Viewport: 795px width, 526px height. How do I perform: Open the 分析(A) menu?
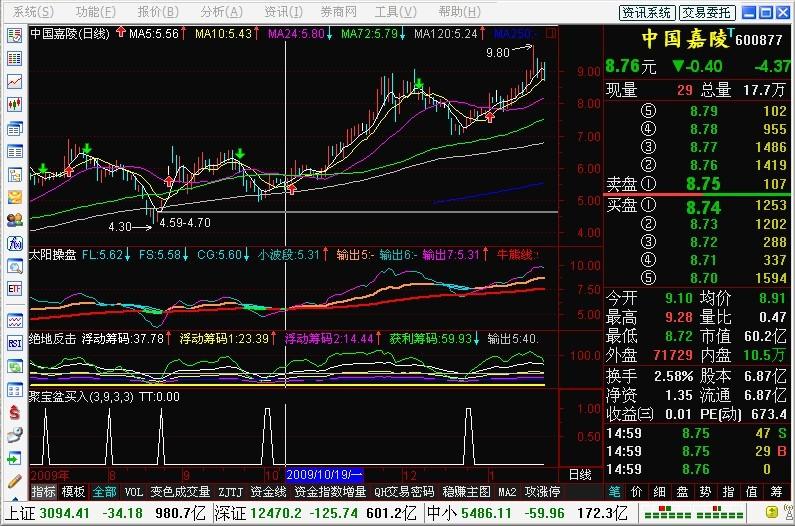point(221,11)
